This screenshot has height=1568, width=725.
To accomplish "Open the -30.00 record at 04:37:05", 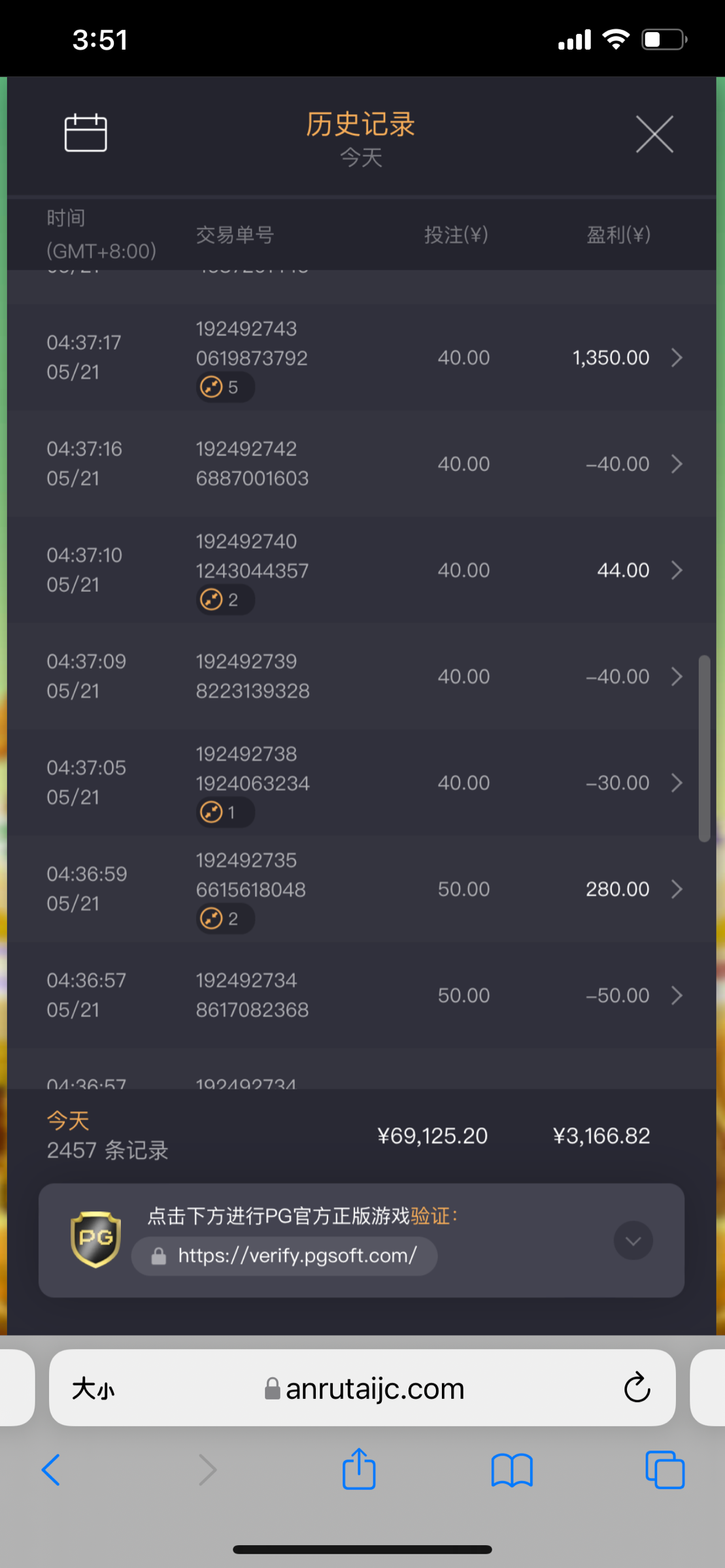I will tap(677, 783).
